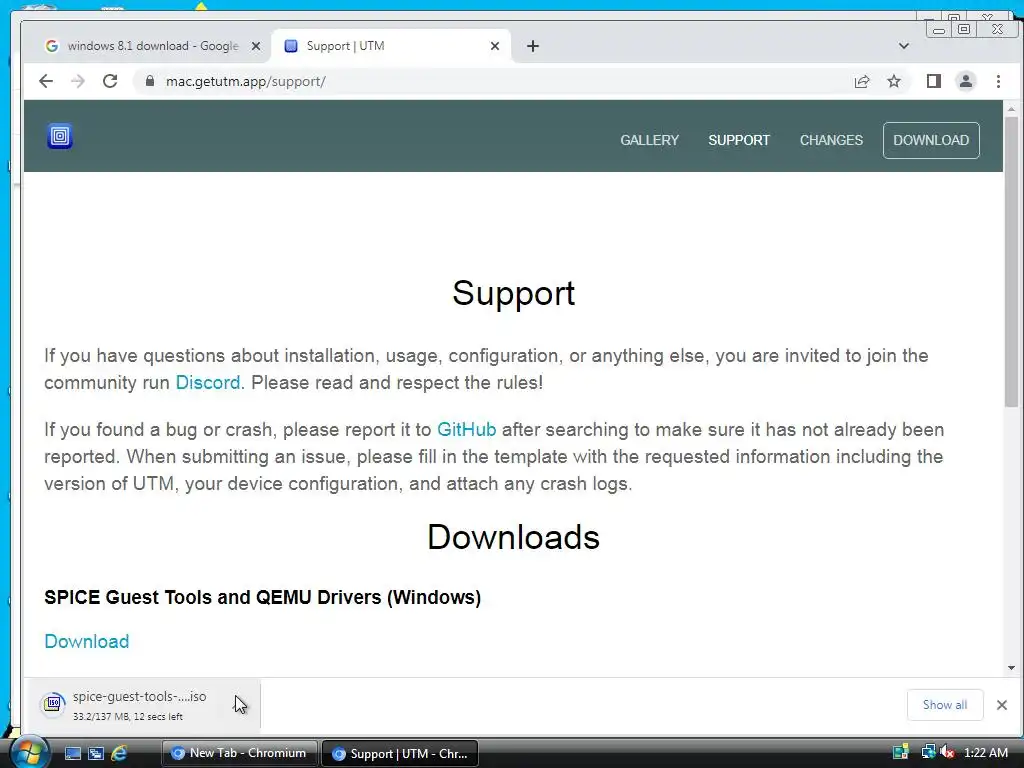Click the green tray icon
The width and height of the screenshot is (1024, 768).
(901, 752)
